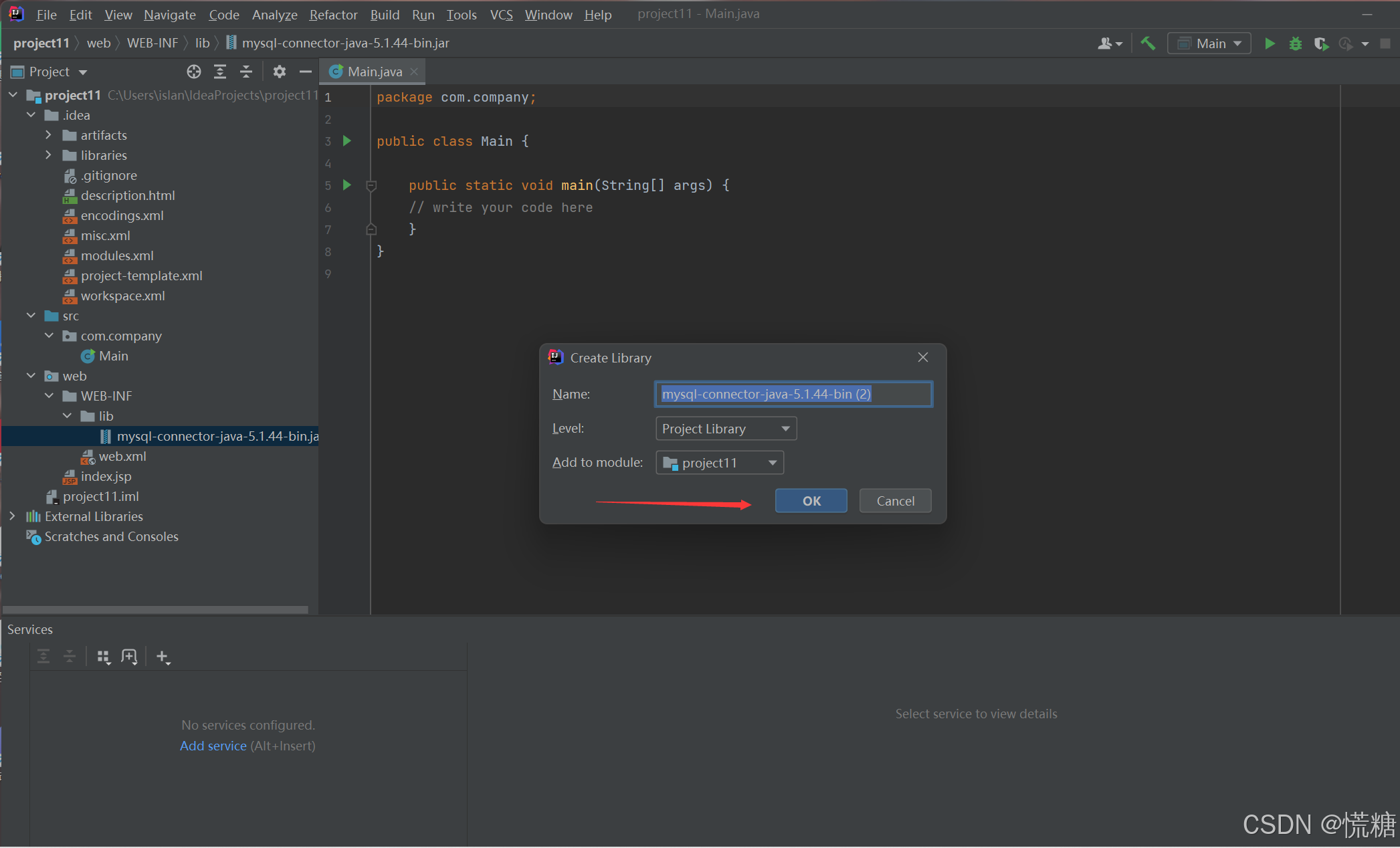Open the Navigate menu
Viewport: 1400px width, 848px height.
pos(170,14)
